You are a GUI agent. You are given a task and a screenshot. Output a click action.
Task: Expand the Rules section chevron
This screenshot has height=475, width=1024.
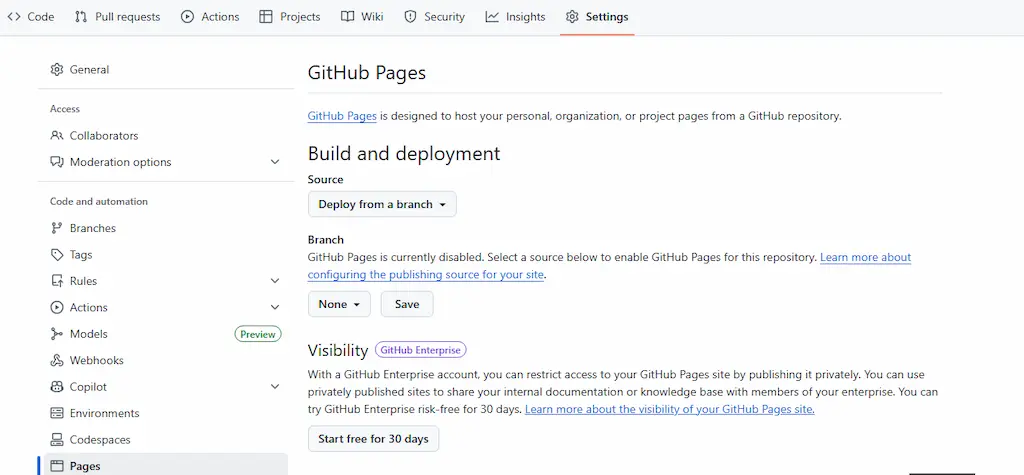(x=275, y=281)
